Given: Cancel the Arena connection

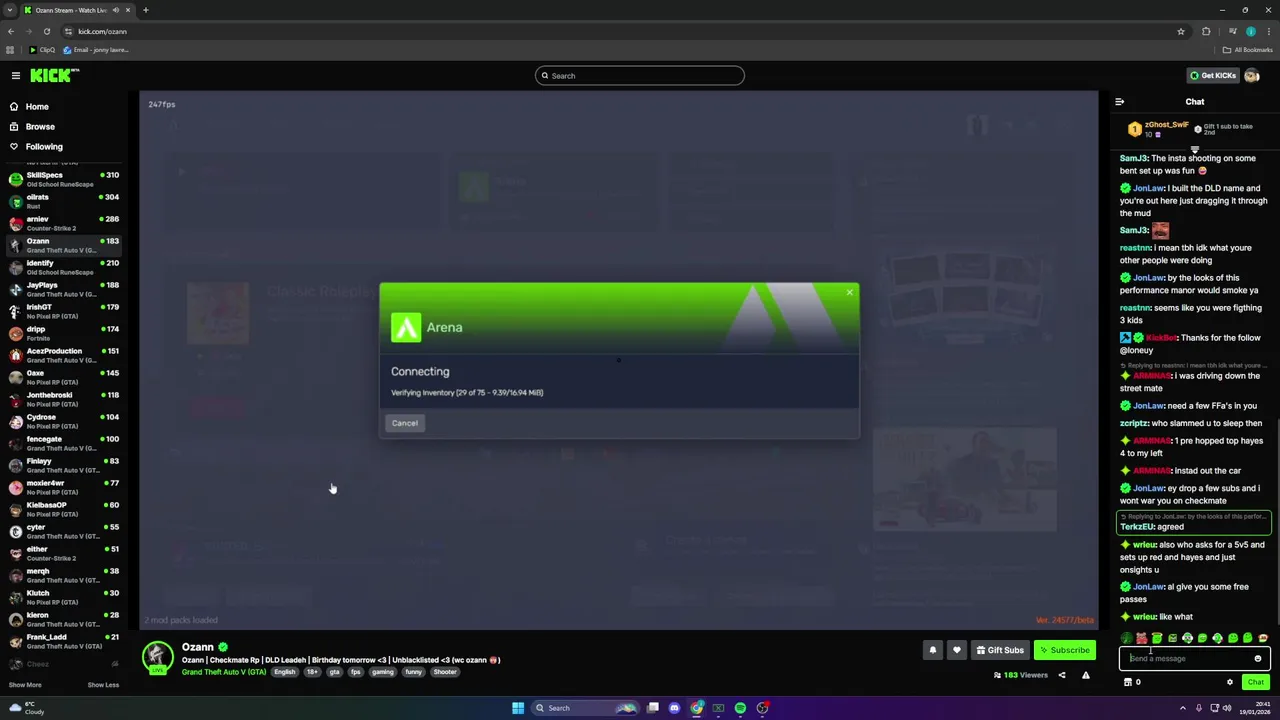Looking at the screenshot, I should click(405, 423).
